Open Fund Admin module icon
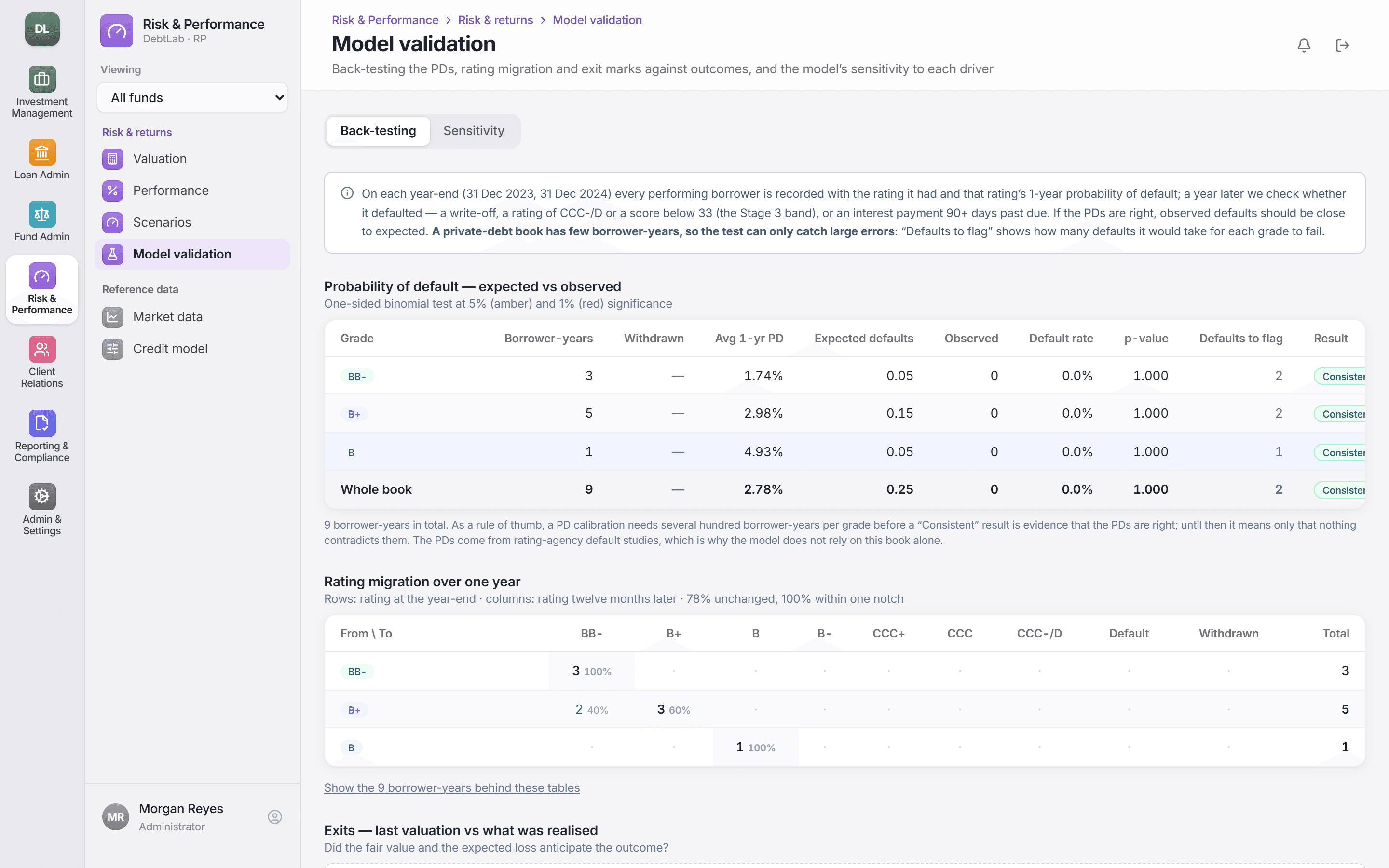Viewport: 1389px width, 868px height. click(x=42, y=214)
